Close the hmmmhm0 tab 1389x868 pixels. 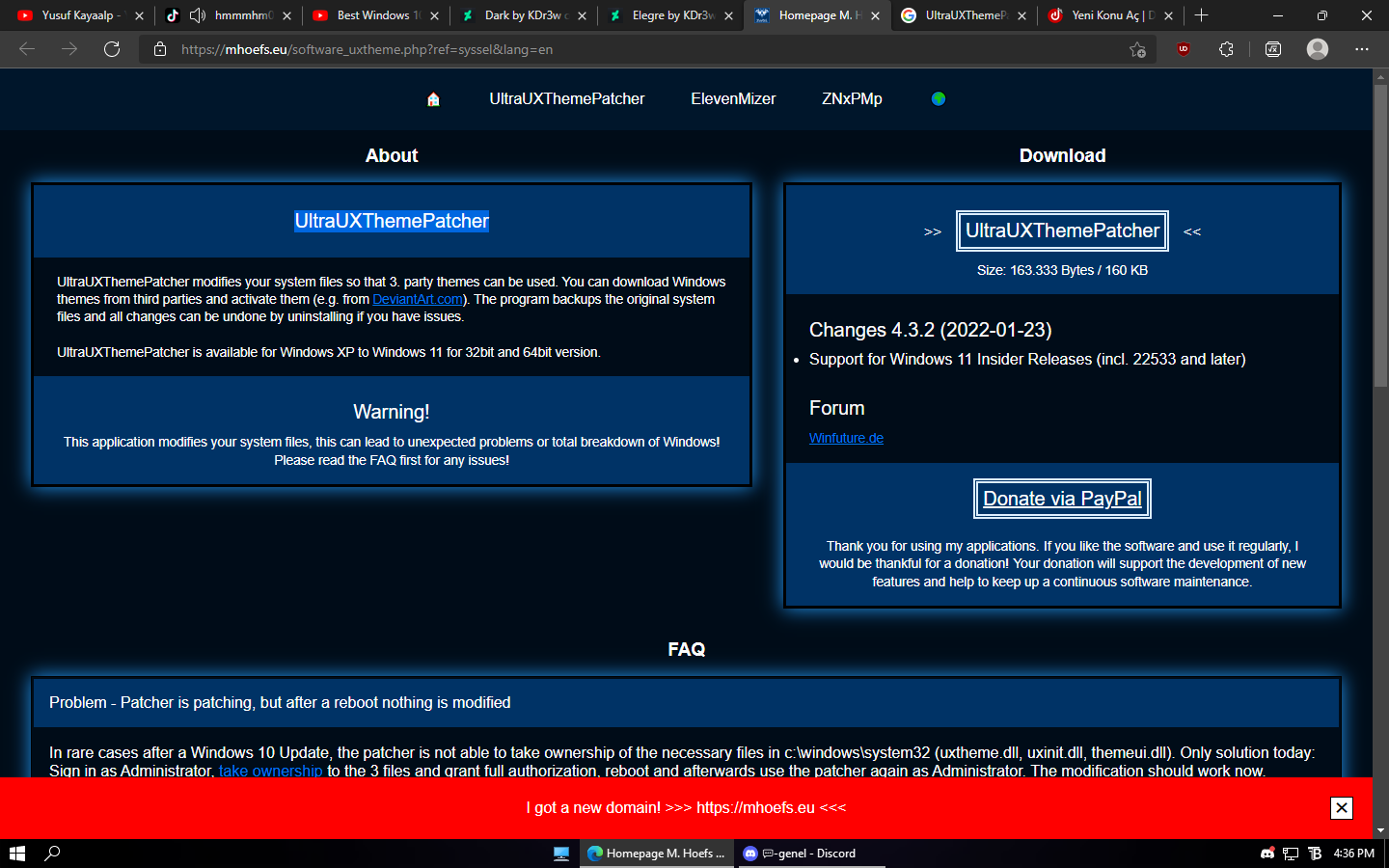(x=286, y=15)
